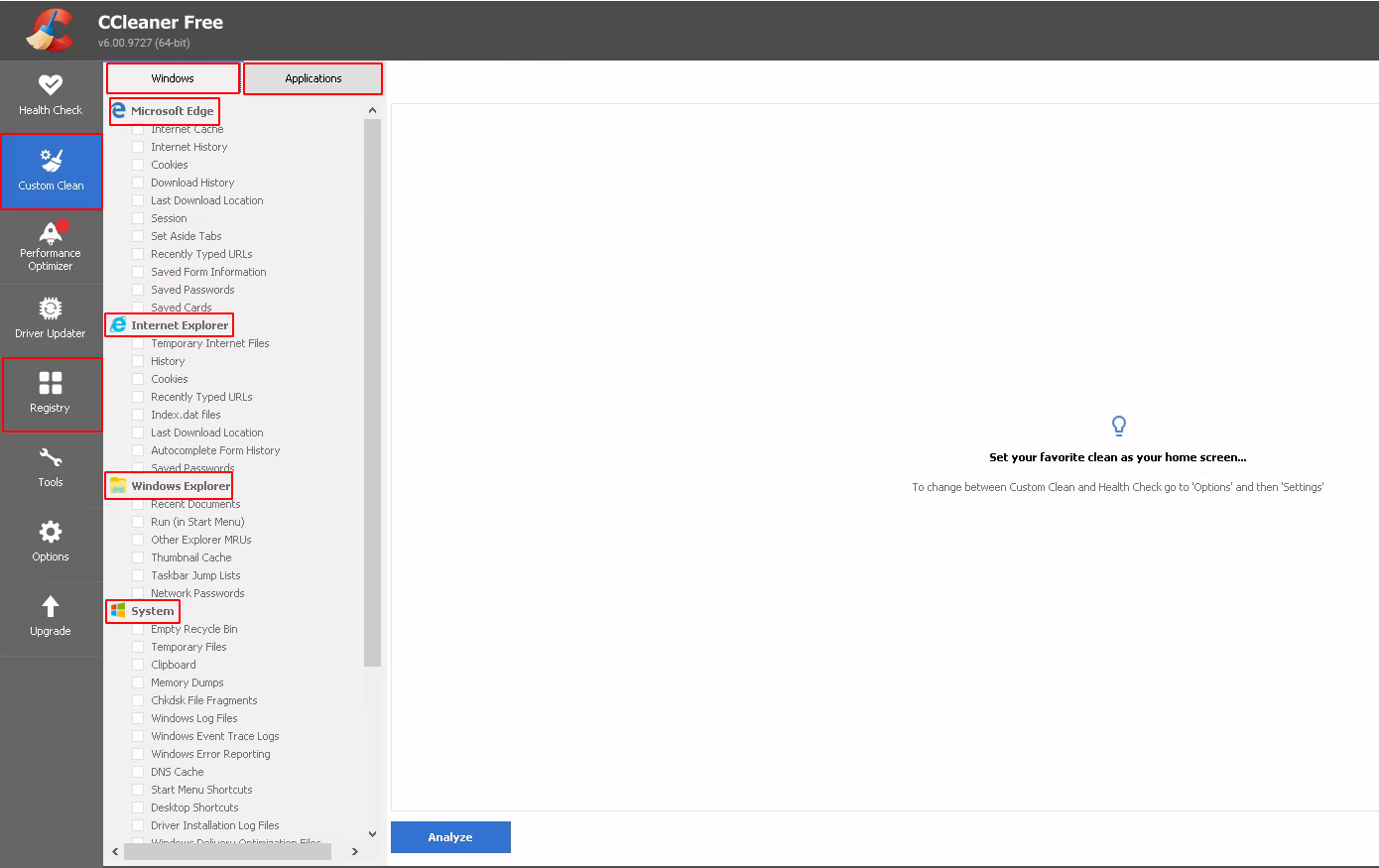Click the System Windows-flag icon
1379x868 pixels.
click(x=118, y=610)
